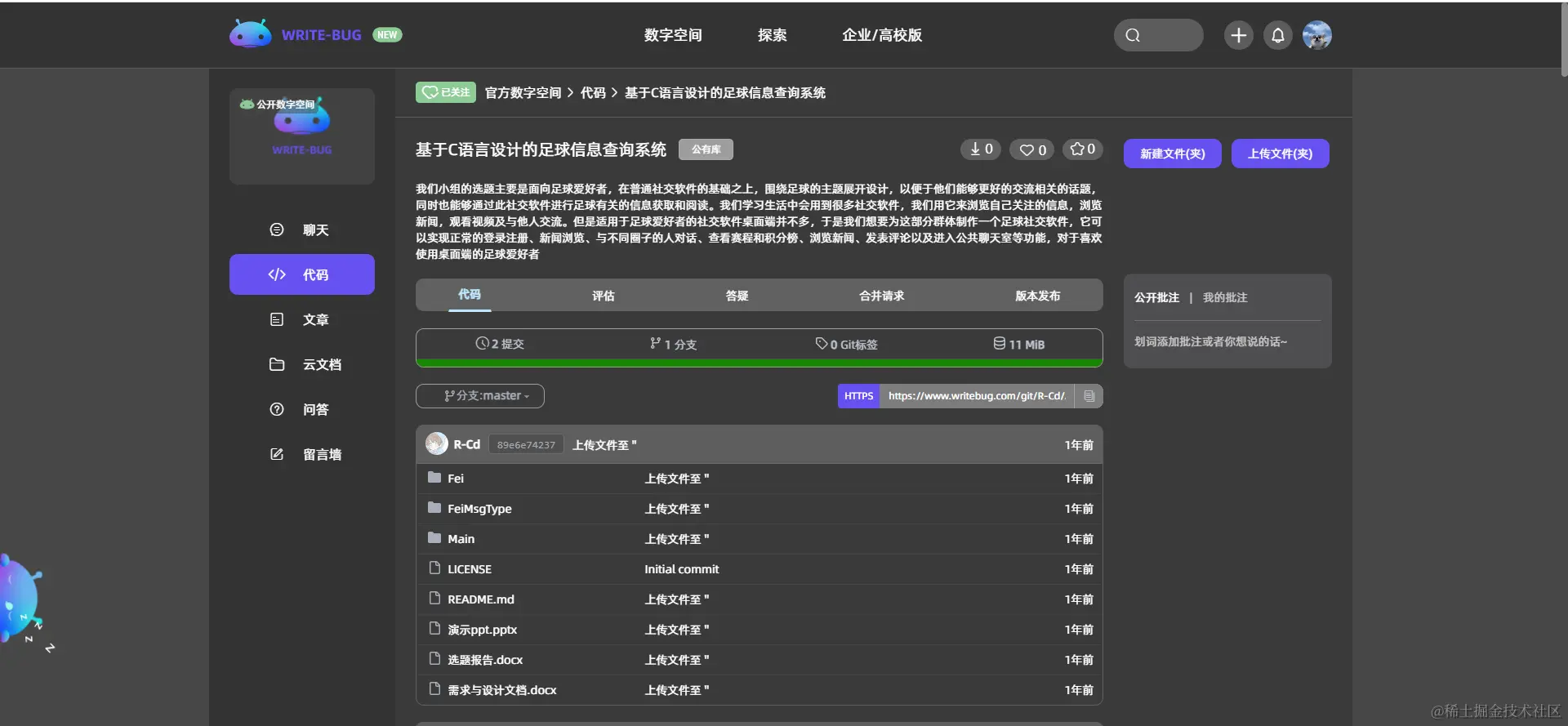Open README.md file name
This screenshot has width=1568, height=726.
pos(481,599)
